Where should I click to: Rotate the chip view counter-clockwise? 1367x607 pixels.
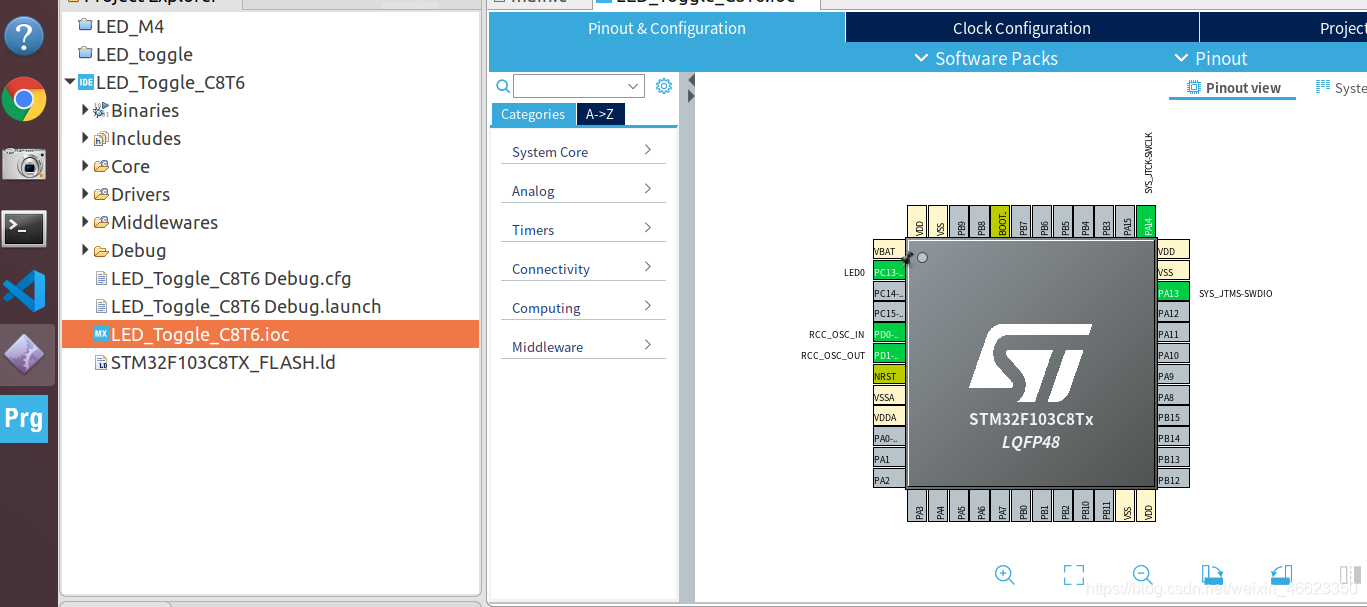[1281, 574]
